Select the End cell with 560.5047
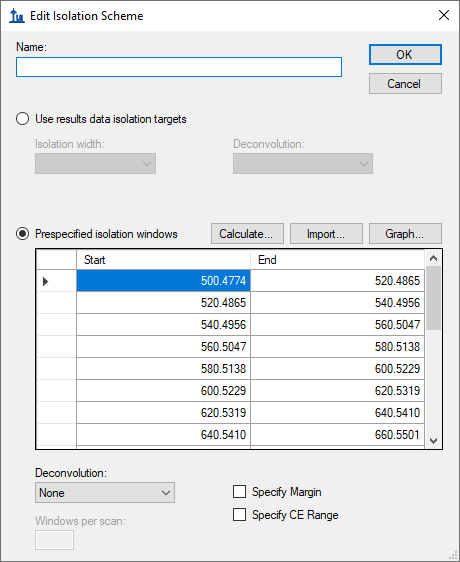The height and width of the screenshot is (562, 460). [x=337, y=325]
